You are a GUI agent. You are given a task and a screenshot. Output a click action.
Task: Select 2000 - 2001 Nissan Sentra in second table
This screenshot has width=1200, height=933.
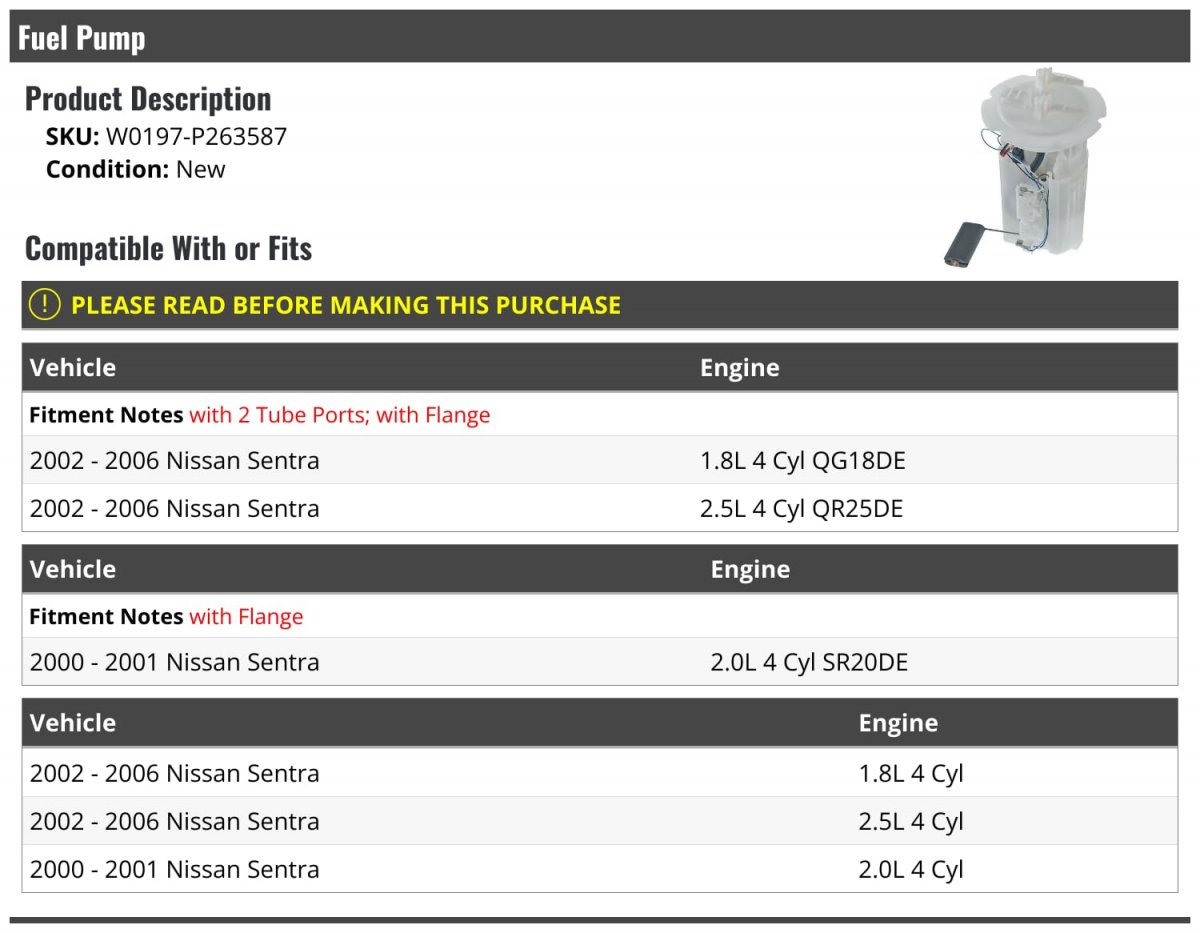coord(175,662)
